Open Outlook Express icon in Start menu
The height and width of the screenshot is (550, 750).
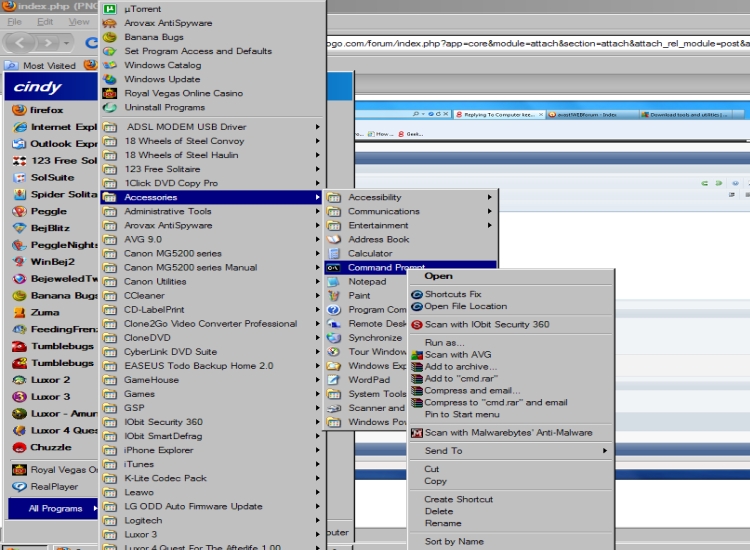(19, 143)
